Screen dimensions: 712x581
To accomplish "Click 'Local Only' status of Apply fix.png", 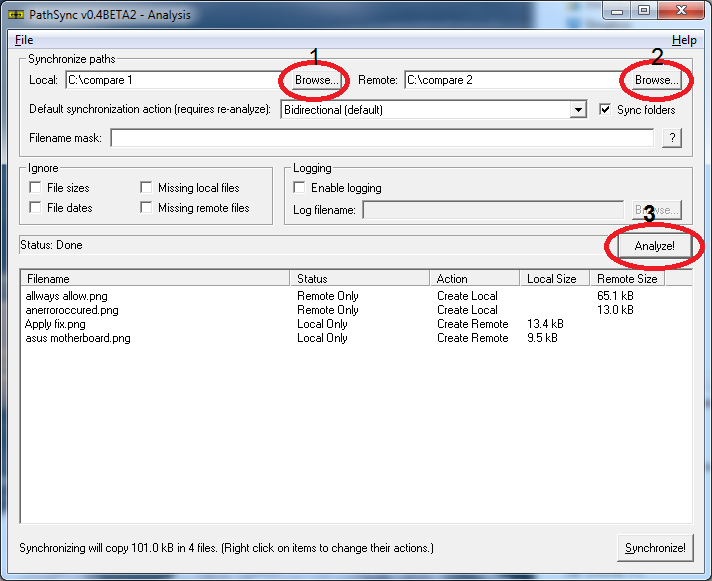I will tap(322, 324).
